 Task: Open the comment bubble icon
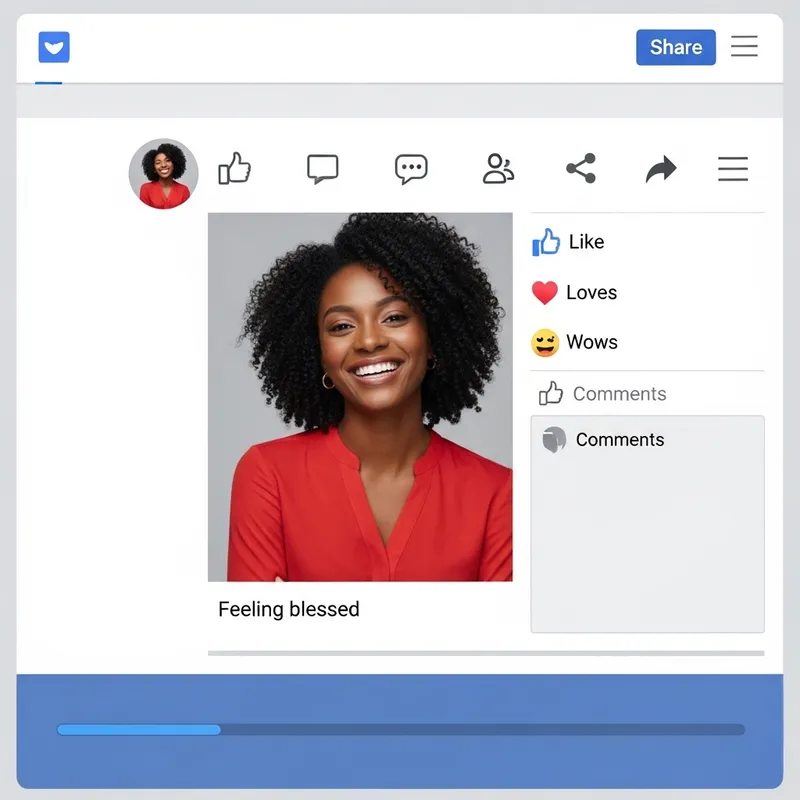click(322, 168)
